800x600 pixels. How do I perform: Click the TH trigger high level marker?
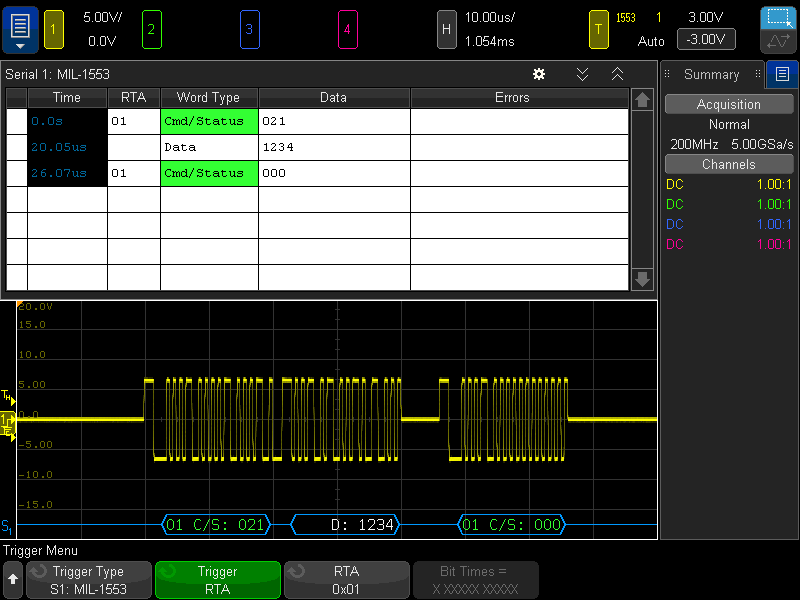click(x=8, y=396)
